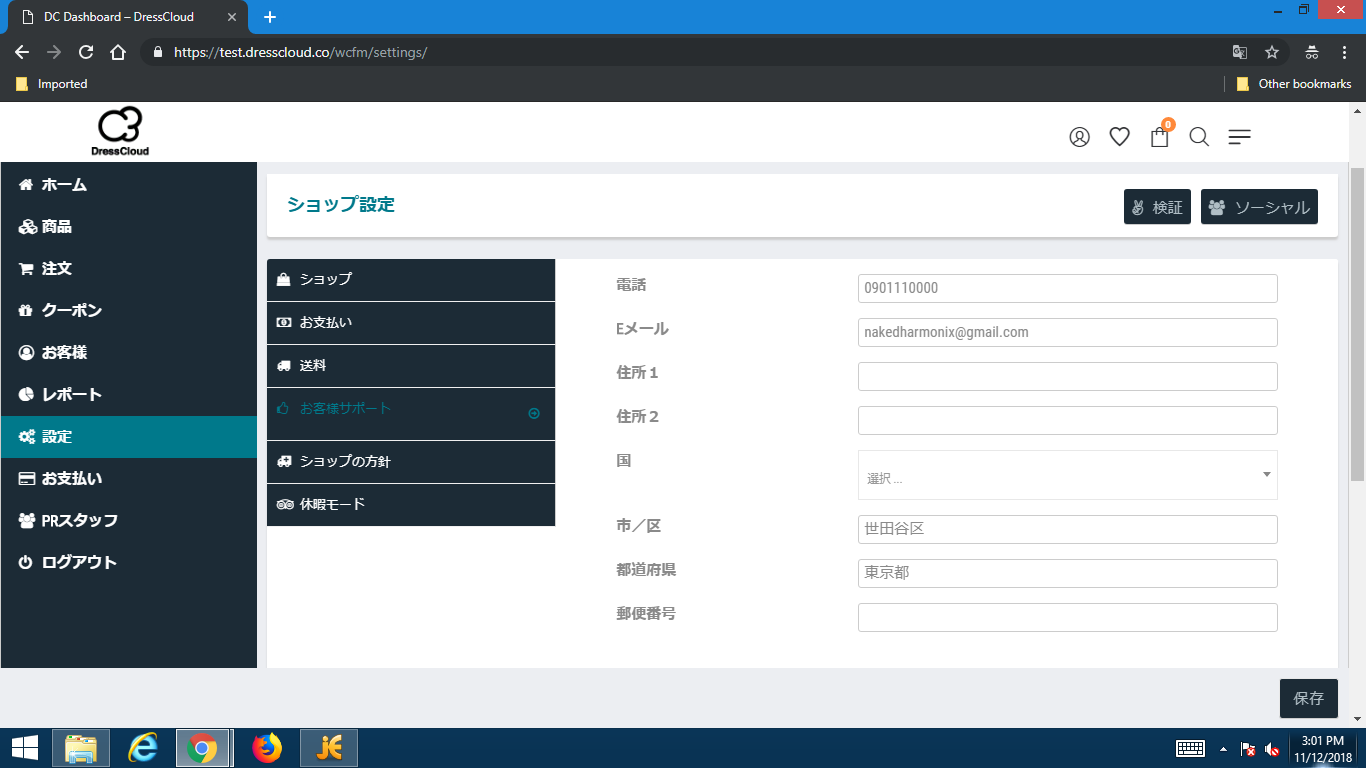Open the site search magnifier icon

(1199, 137)
